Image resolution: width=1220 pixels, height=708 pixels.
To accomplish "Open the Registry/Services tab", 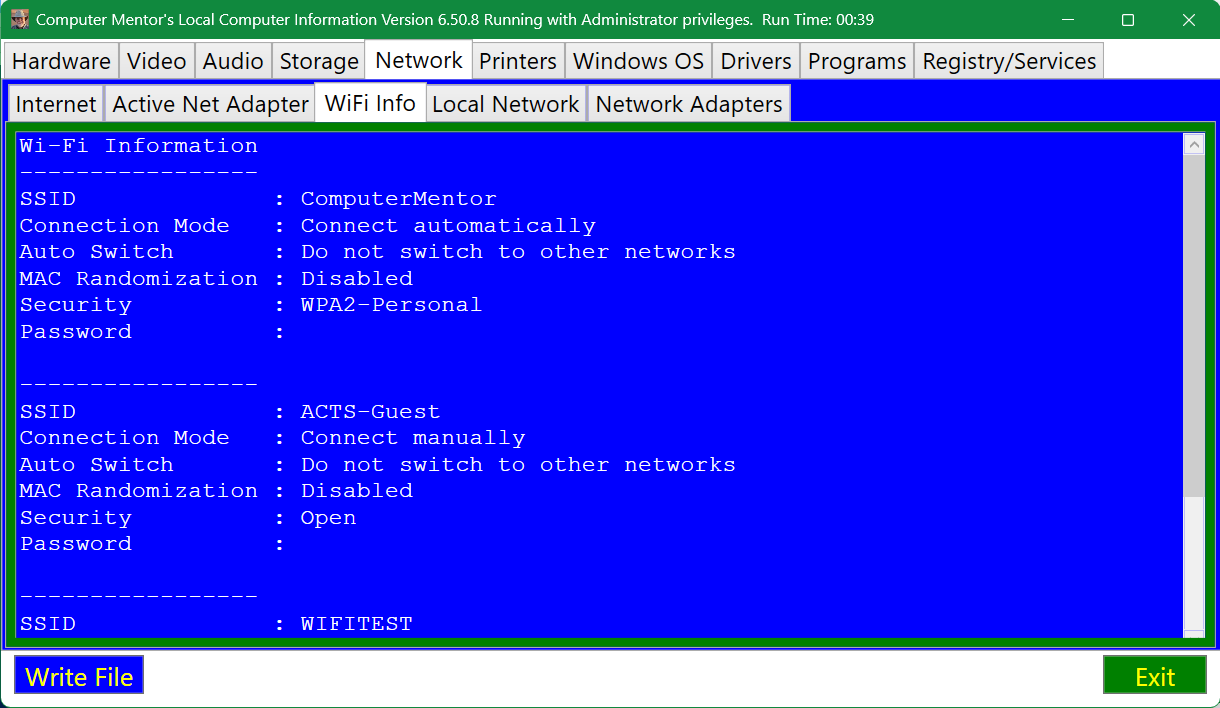I will click(x=1009, y=61).
